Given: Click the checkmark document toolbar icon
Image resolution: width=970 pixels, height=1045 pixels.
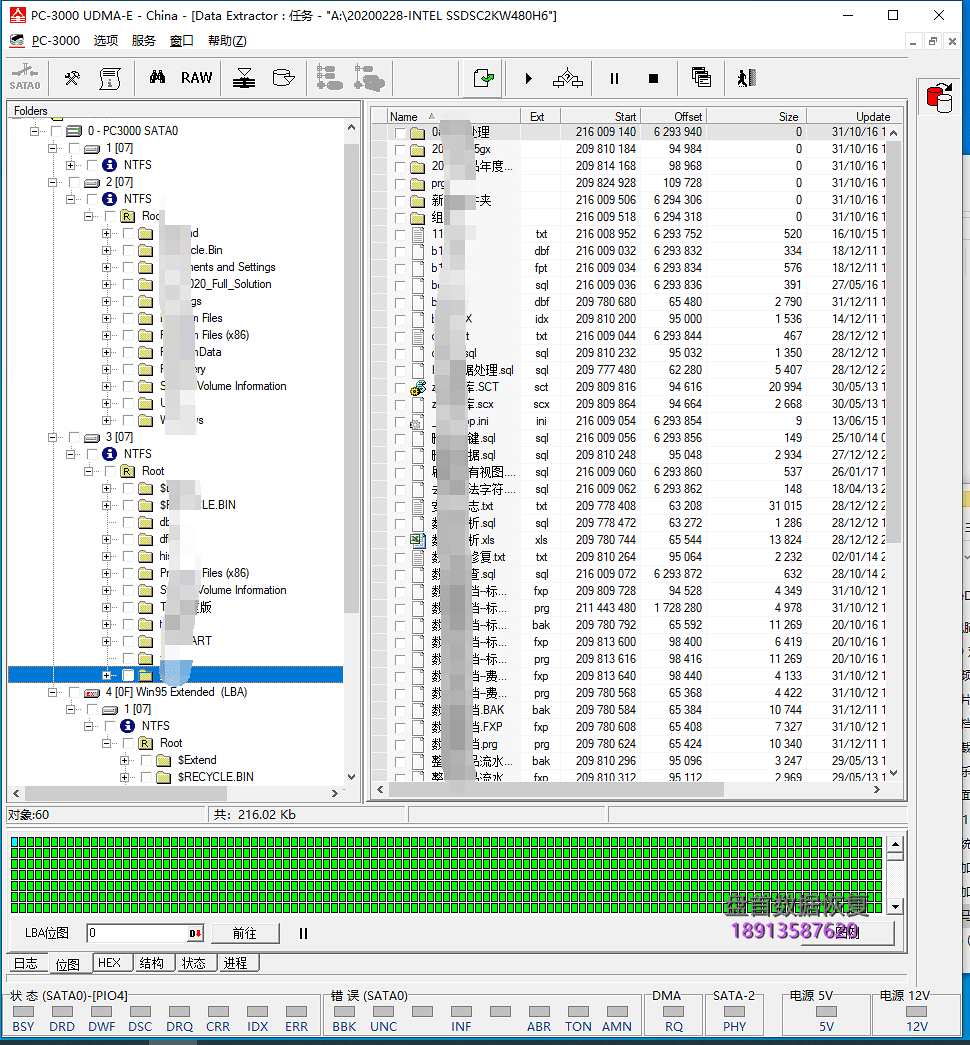Looking at the screenshot, I should tap(483, 78).
